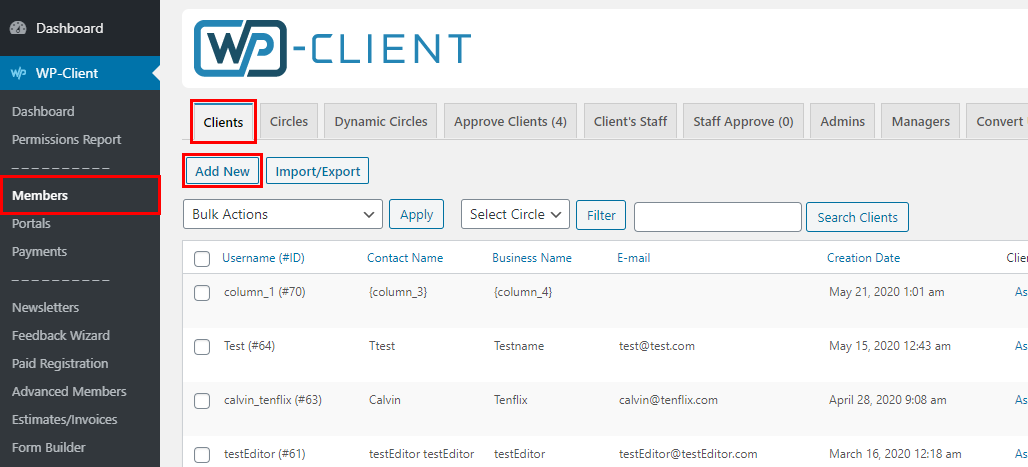Click the date April 28, 2020 9:08 am
Image resolution: width=1028 pixels, height=467 pixels.
click(888, 399)
